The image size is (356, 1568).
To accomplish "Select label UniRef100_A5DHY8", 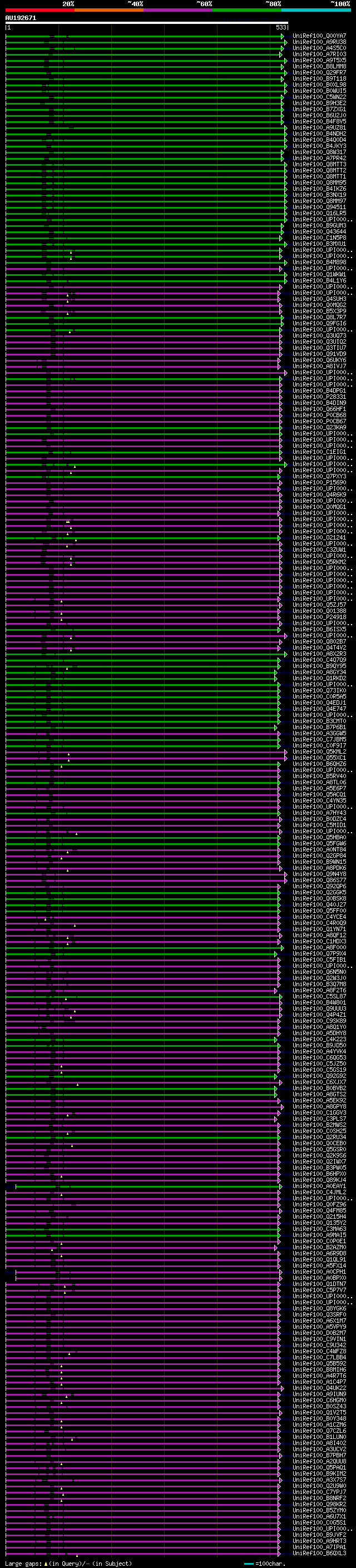I will (x=319, y=1033).
